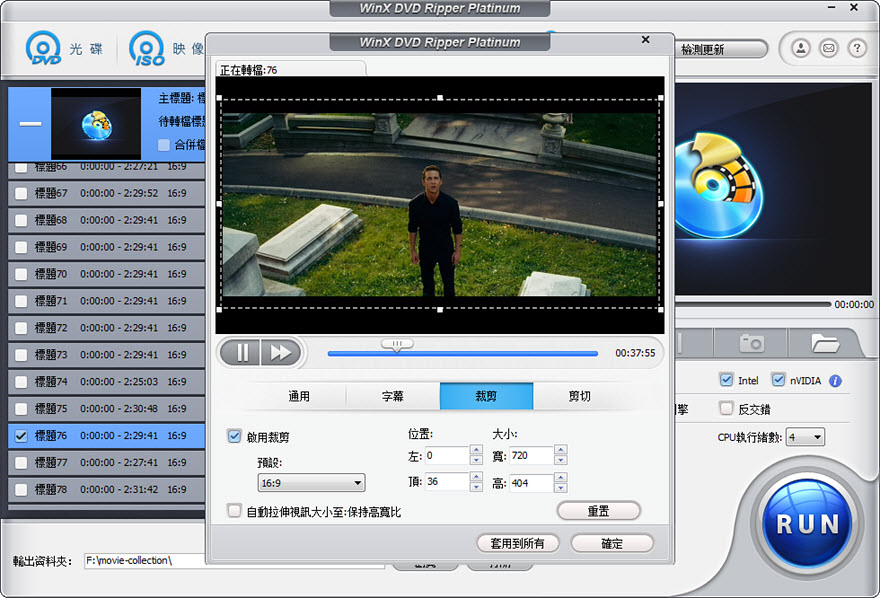Click the top position input field
This screenshot has height=598, width=880.
click(x=446, y=481)
